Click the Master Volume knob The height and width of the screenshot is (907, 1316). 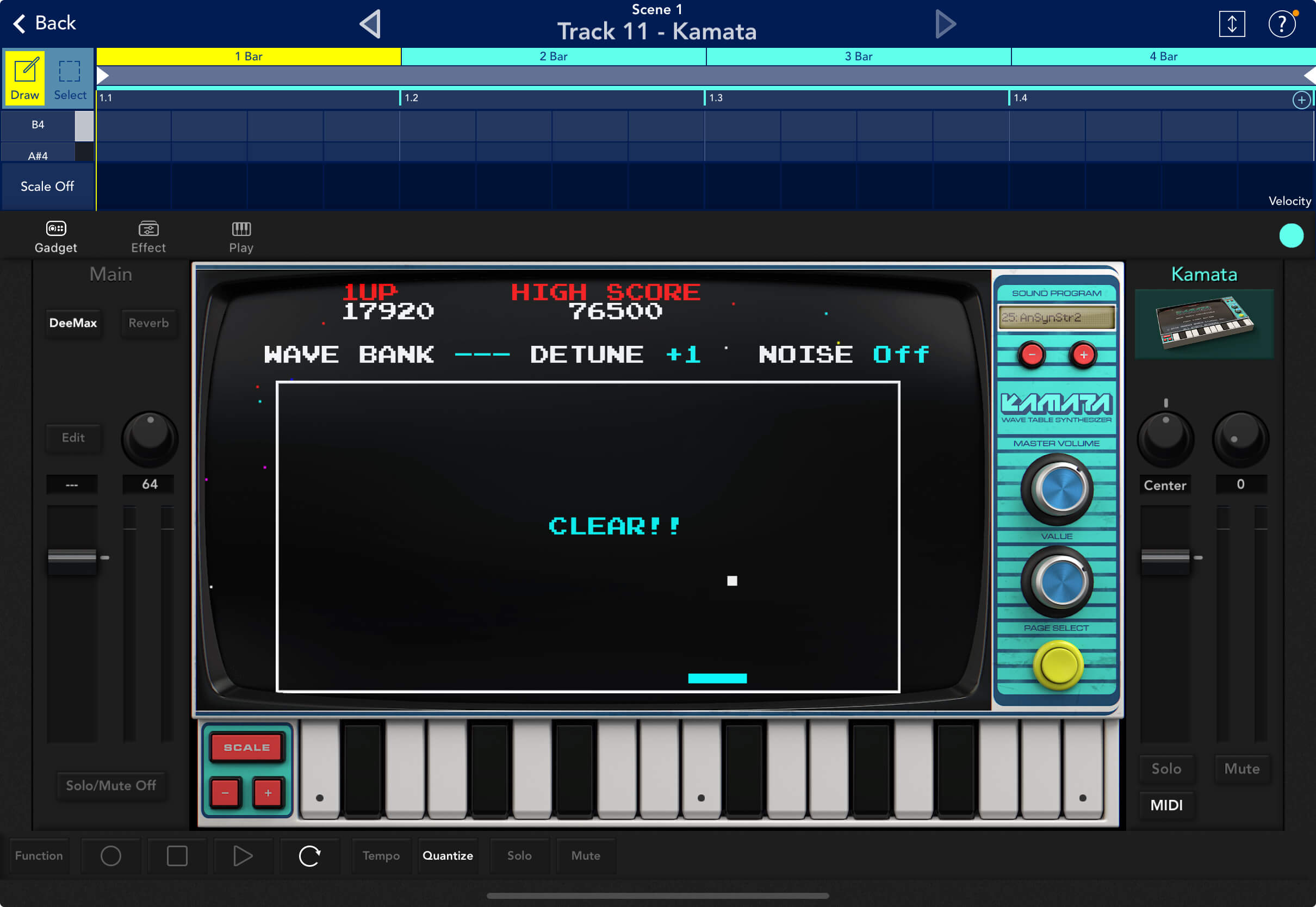coord(1056,489)
